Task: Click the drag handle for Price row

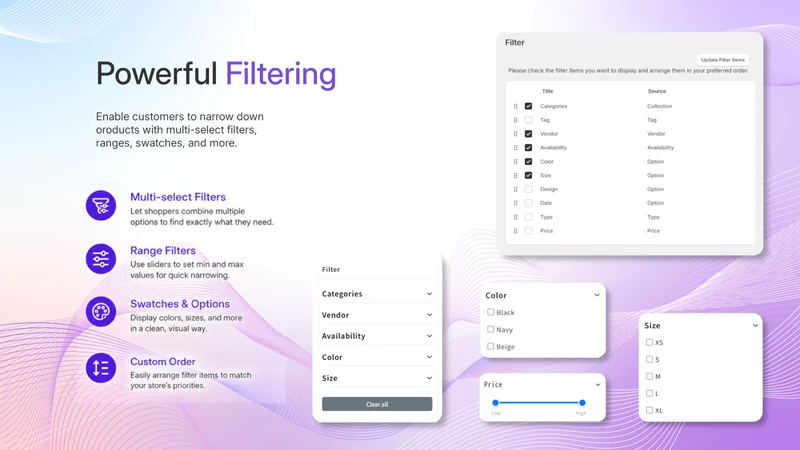Action: coord(515,231)
